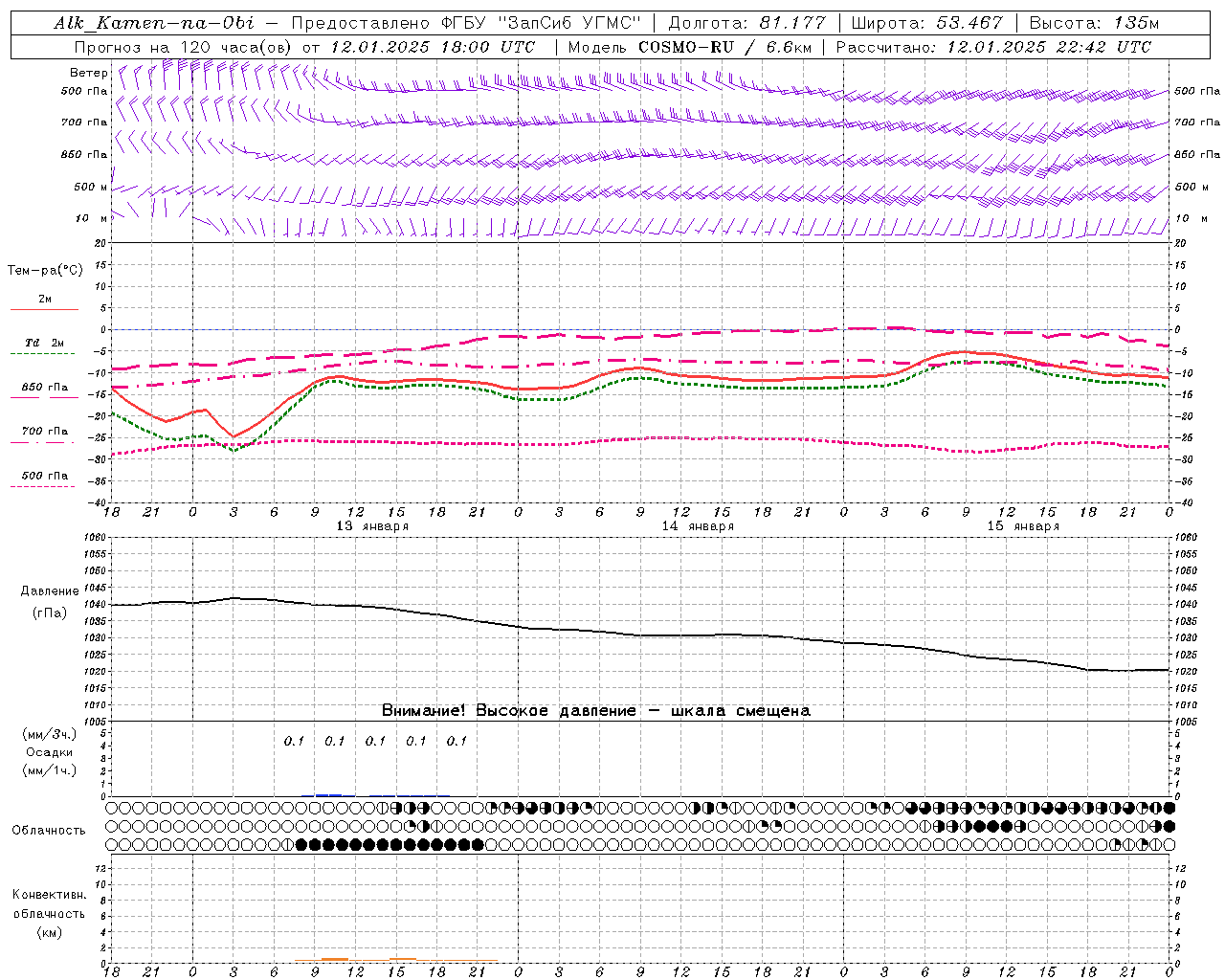1225x980 pixels.
Task: Click the 10 м wind level label on the left
Action: (93, 218)
